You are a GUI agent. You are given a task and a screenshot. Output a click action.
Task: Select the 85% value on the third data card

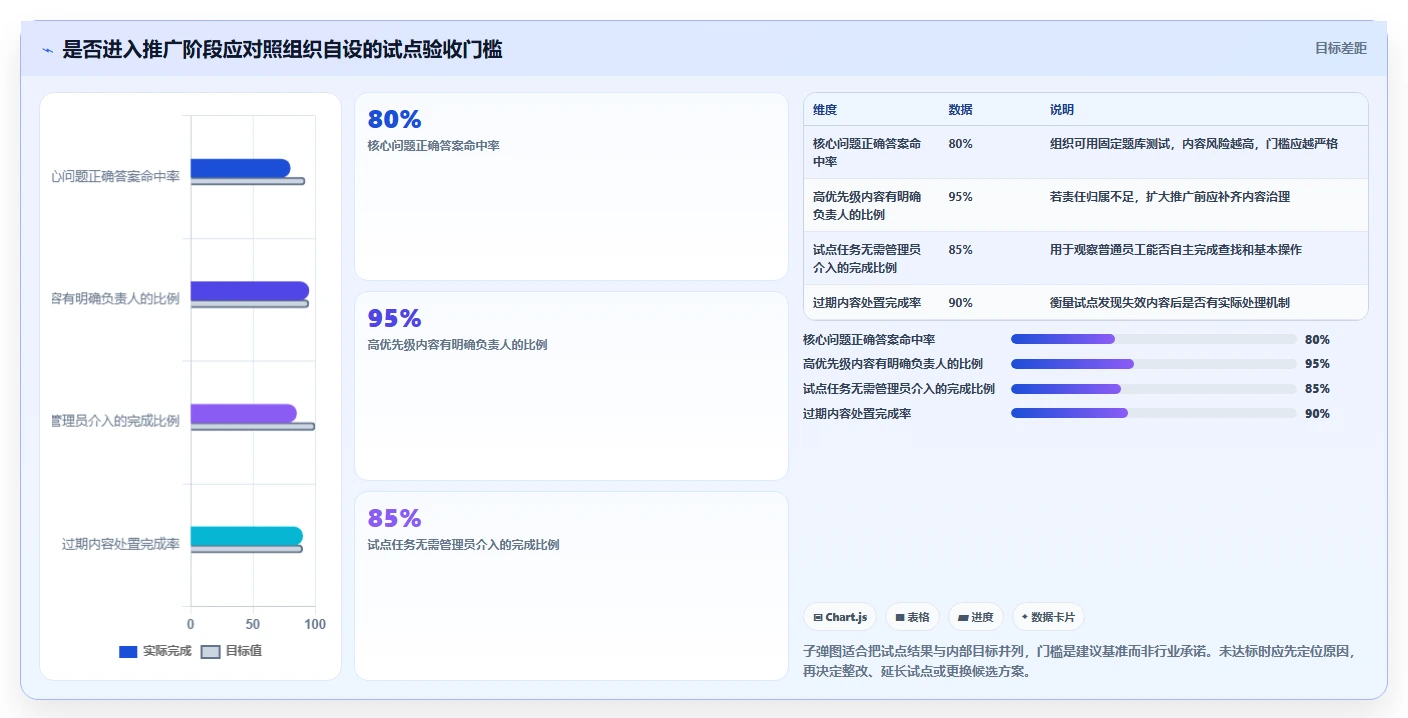(x=395, y=518)
